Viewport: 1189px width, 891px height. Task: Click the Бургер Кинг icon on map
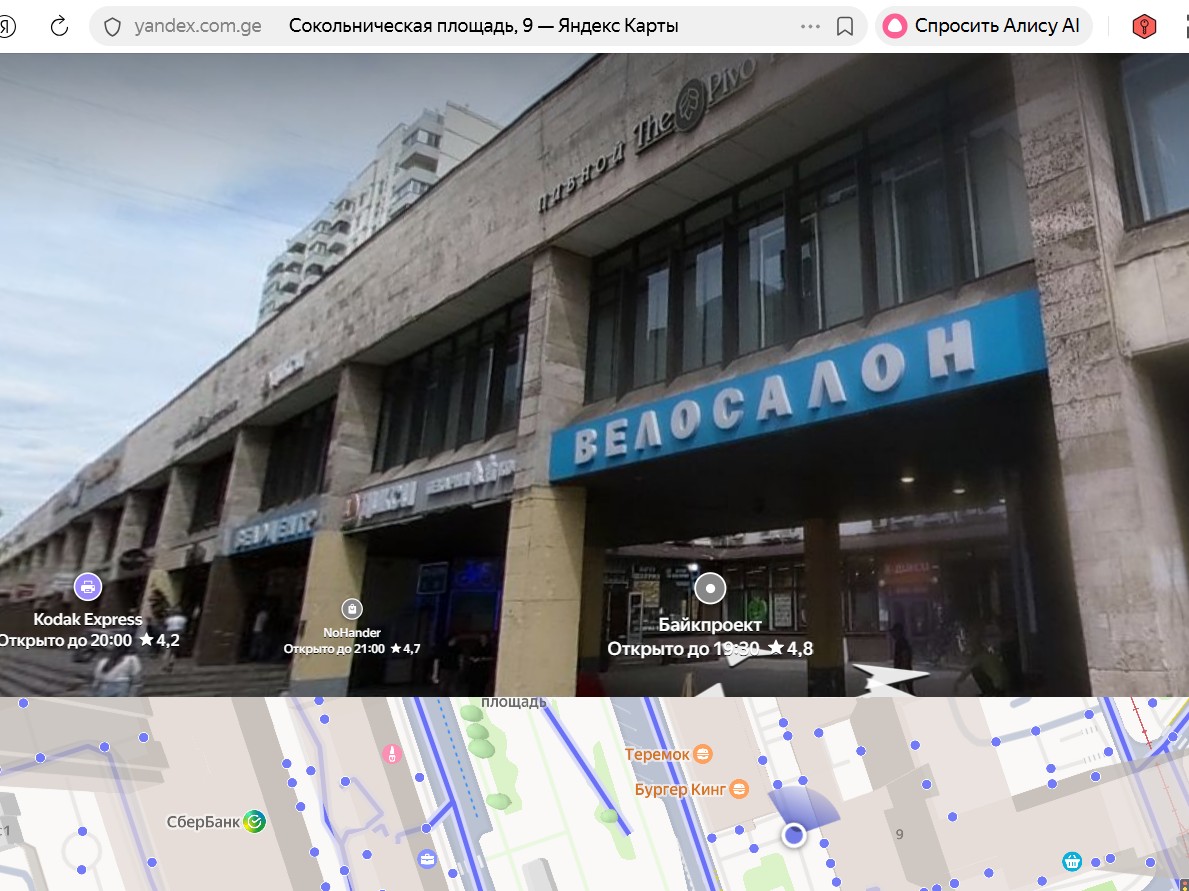pos(739,789)
